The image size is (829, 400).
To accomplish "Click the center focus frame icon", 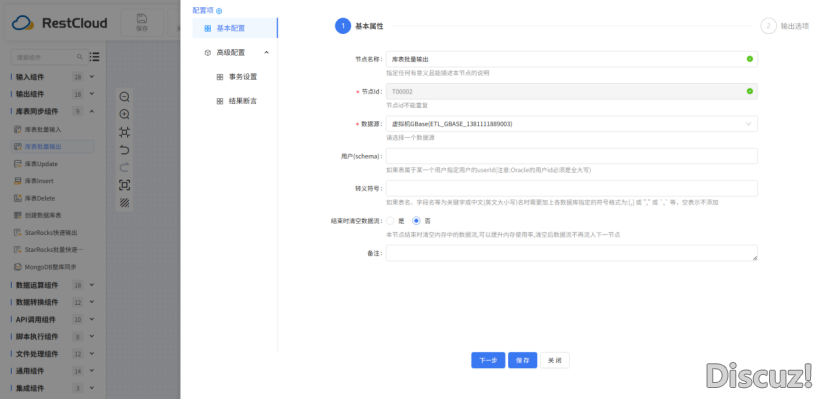I will click(125, 185).
